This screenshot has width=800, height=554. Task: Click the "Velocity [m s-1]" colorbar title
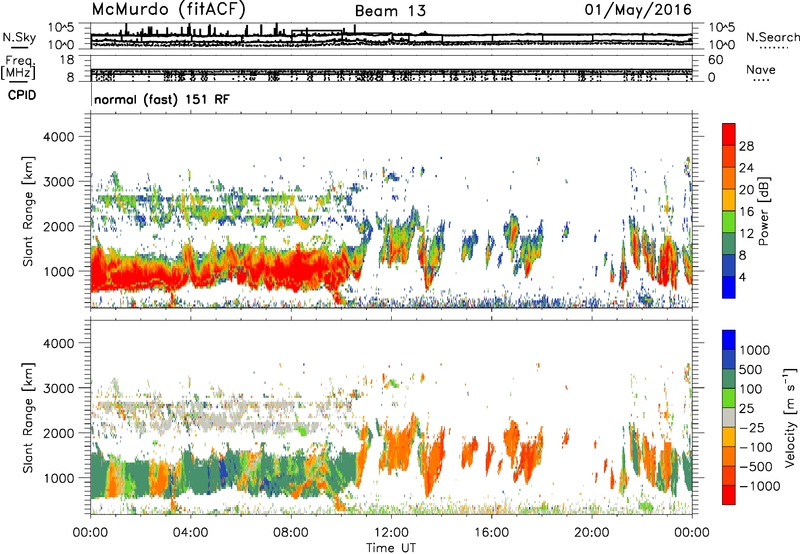click(791, 417)
